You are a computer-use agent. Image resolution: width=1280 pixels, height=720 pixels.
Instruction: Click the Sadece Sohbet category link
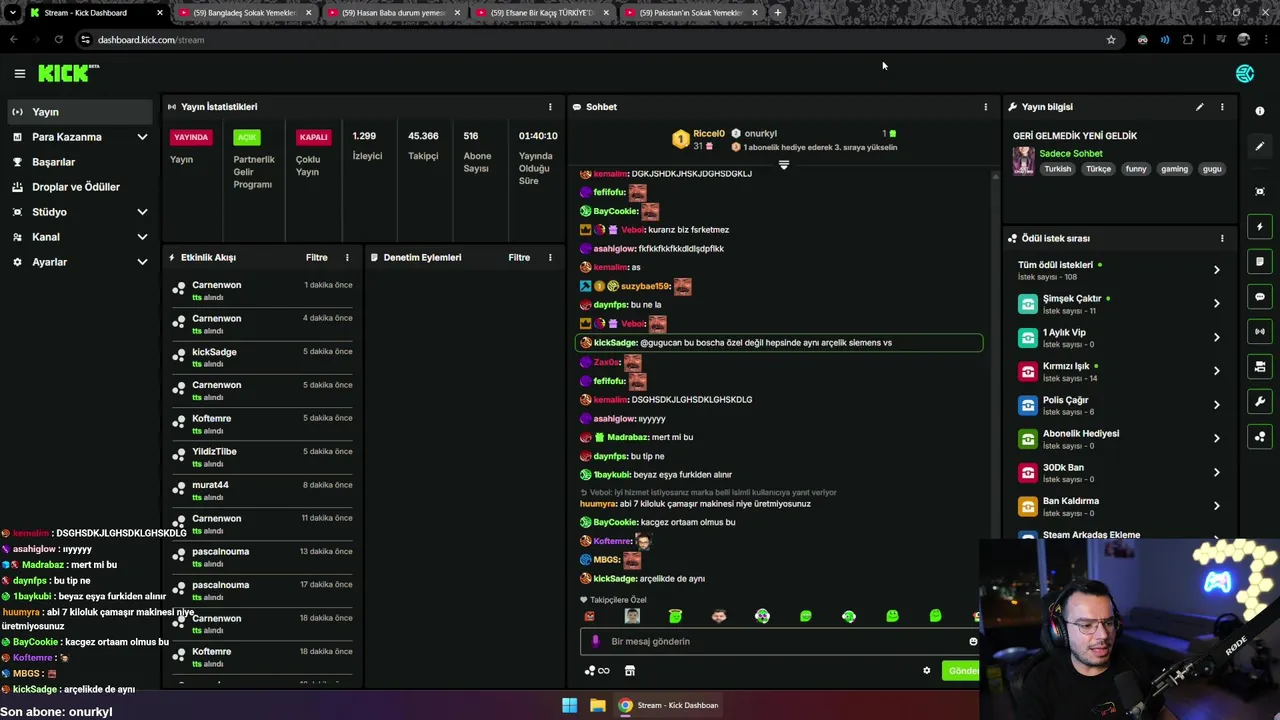point(1071,154)
